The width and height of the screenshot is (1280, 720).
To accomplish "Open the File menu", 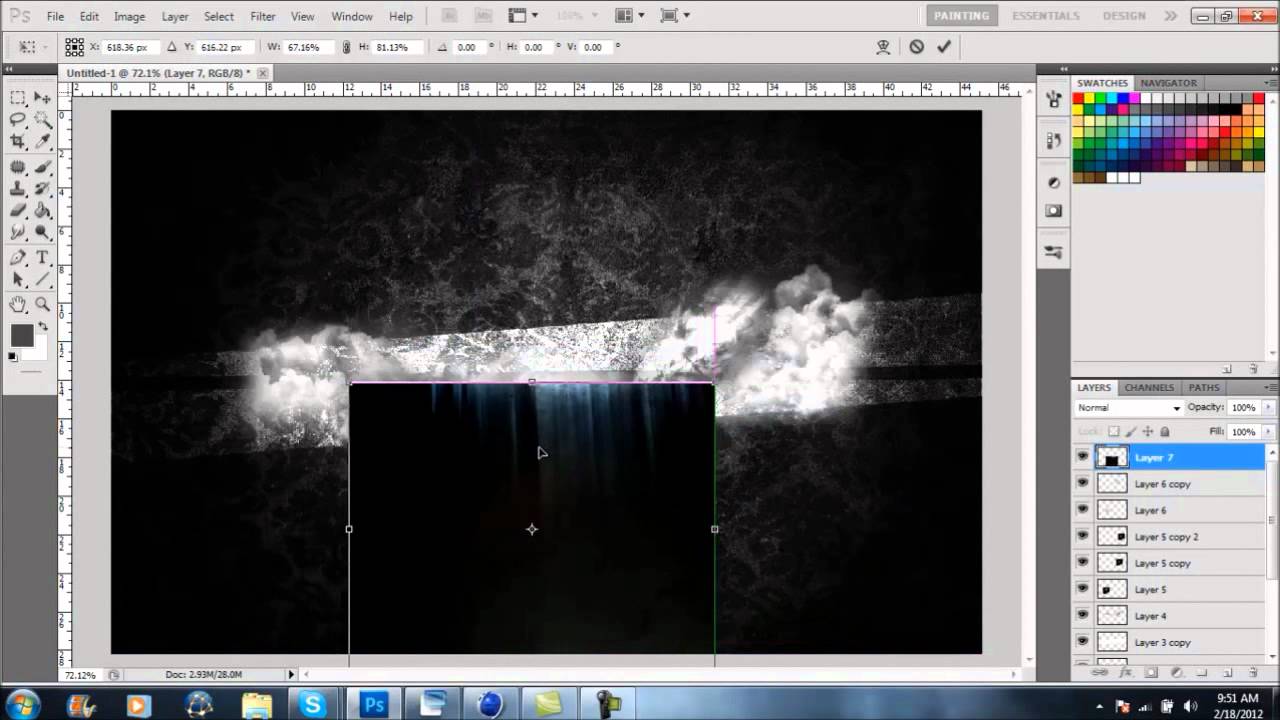I will click(55, 16).
